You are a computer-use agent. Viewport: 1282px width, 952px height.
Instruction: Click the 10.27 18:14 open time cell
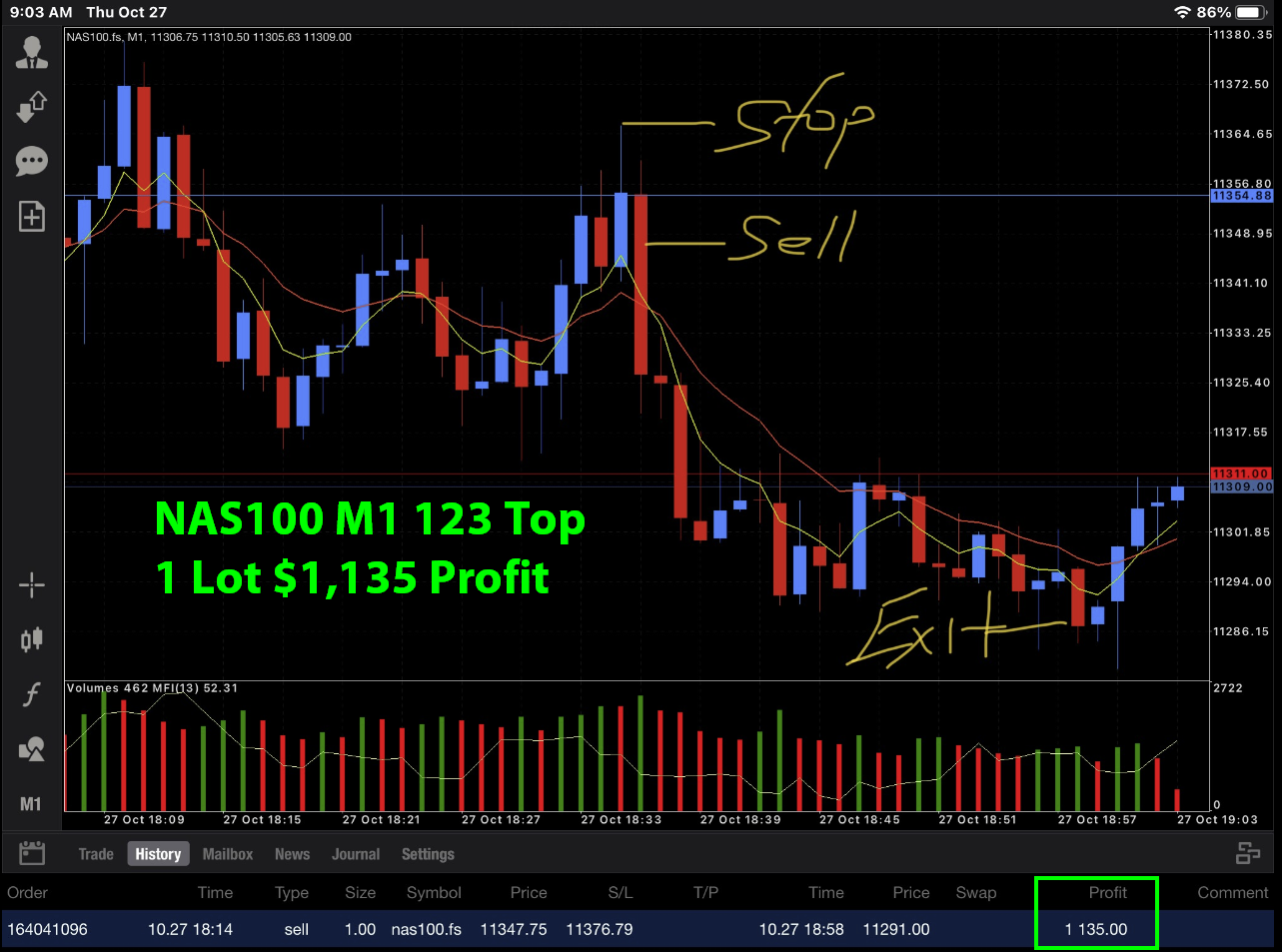[x=191, y=930]
